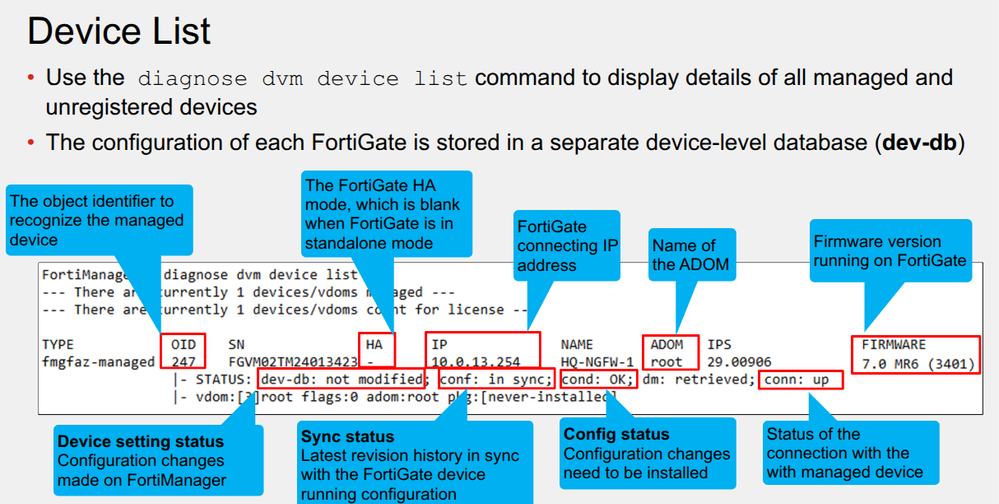Select the "SN" column header
The width and height of the screenshot is (999, 504).
click(x=236, y=345)
